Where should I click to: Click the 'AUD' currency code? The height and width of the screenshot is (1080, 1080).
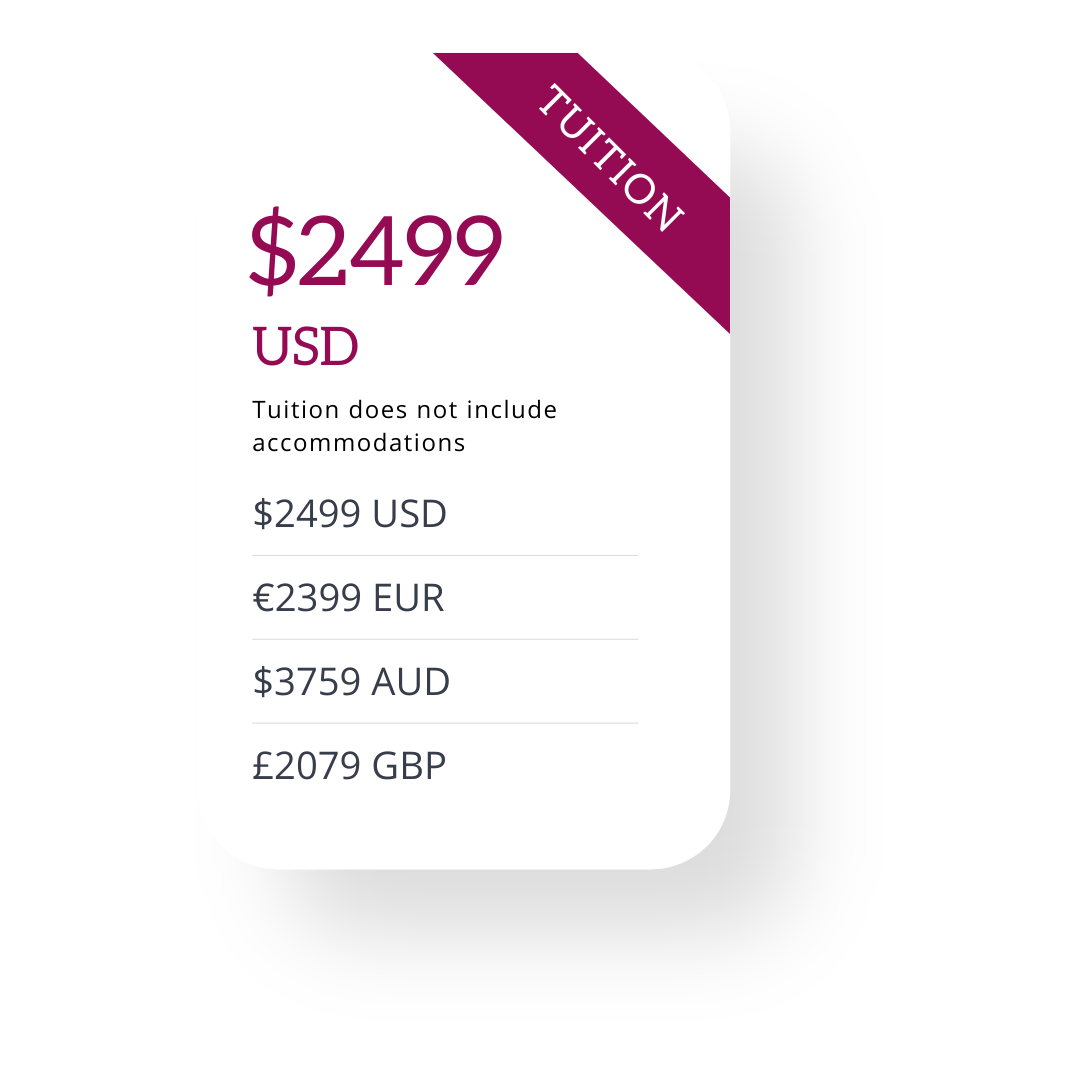(x=411, y=682)
